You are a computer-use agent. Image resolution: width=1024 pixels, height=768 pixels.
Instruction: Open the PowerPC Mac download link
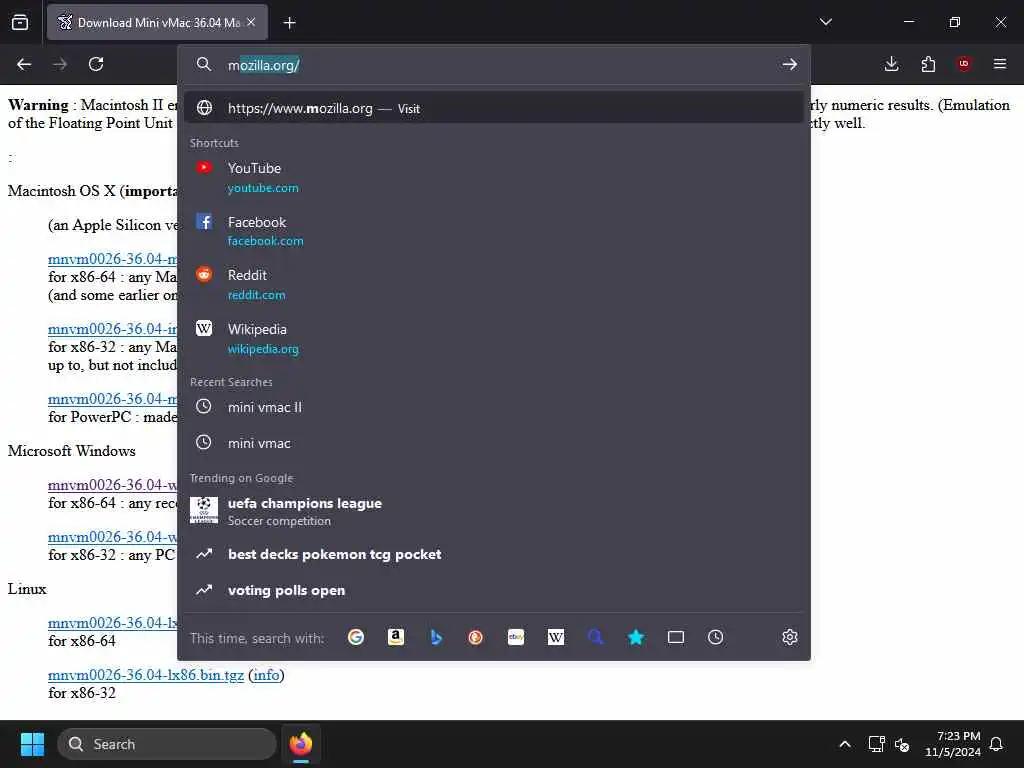pos(112,399)
